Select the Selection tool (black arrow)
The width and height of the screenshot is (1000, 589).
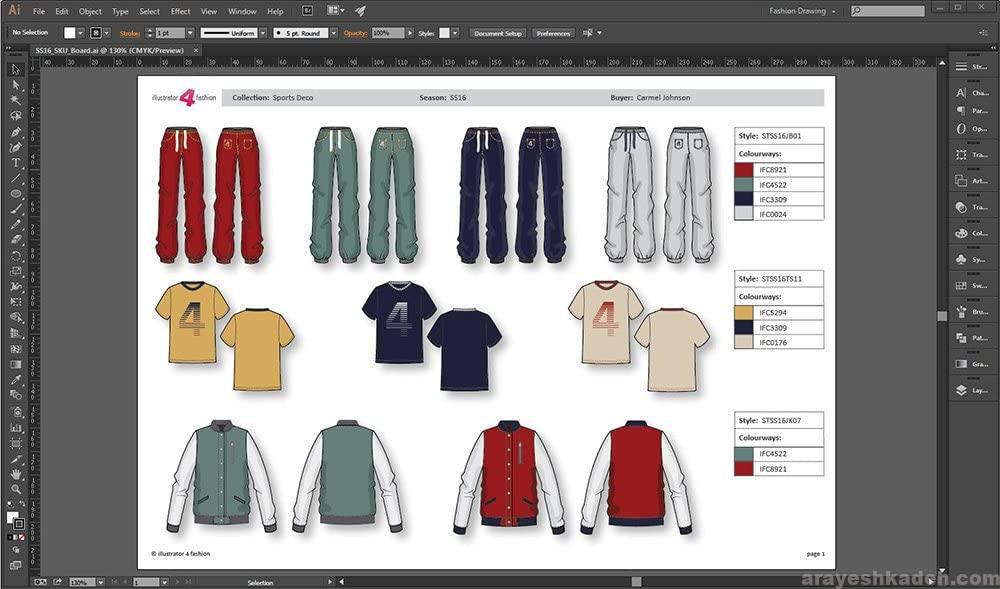16,70
